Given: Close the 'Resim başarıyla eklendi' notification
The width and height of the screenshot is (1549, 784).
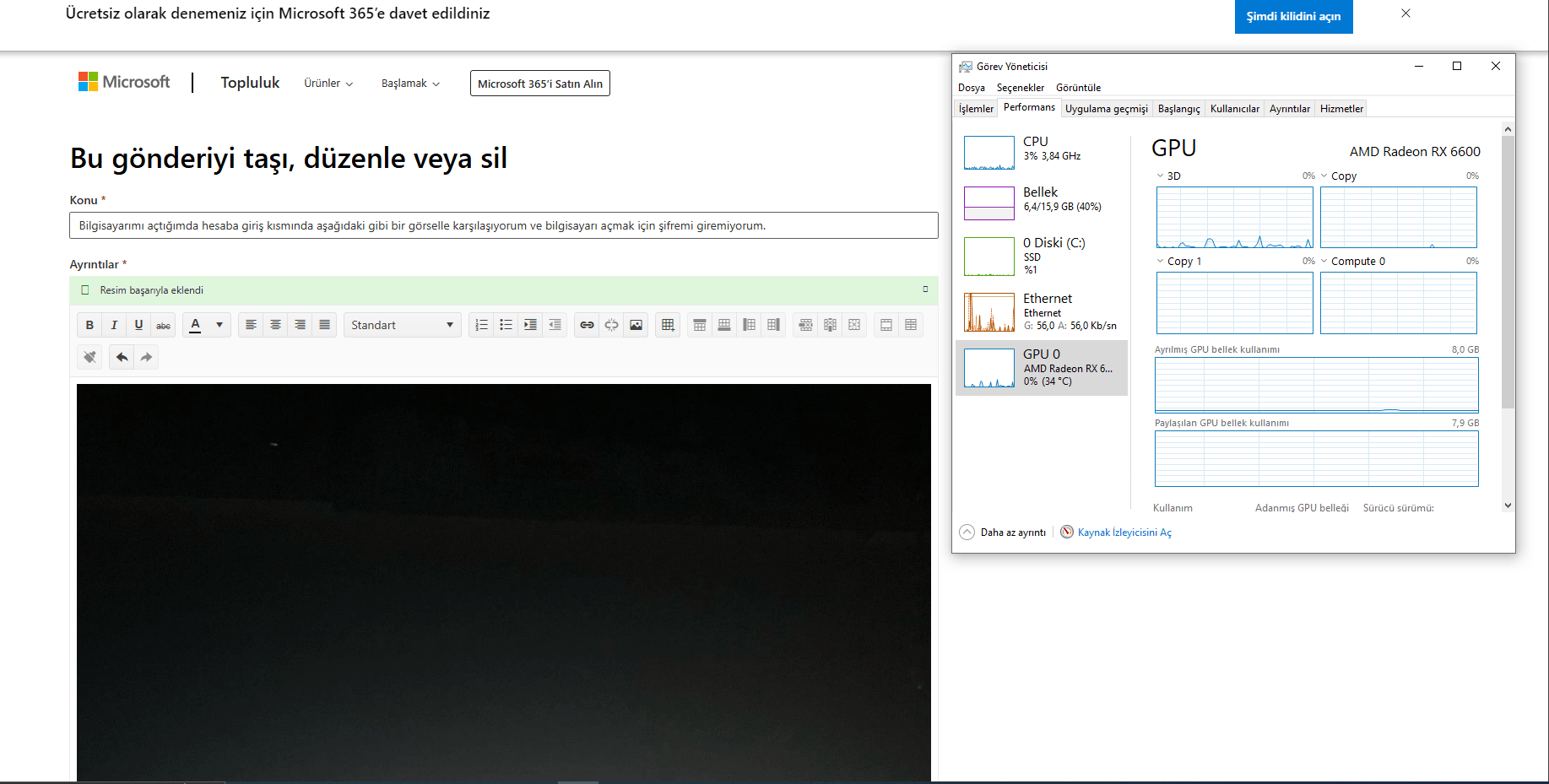Looking at the screenshot, I should pos(925,289).
